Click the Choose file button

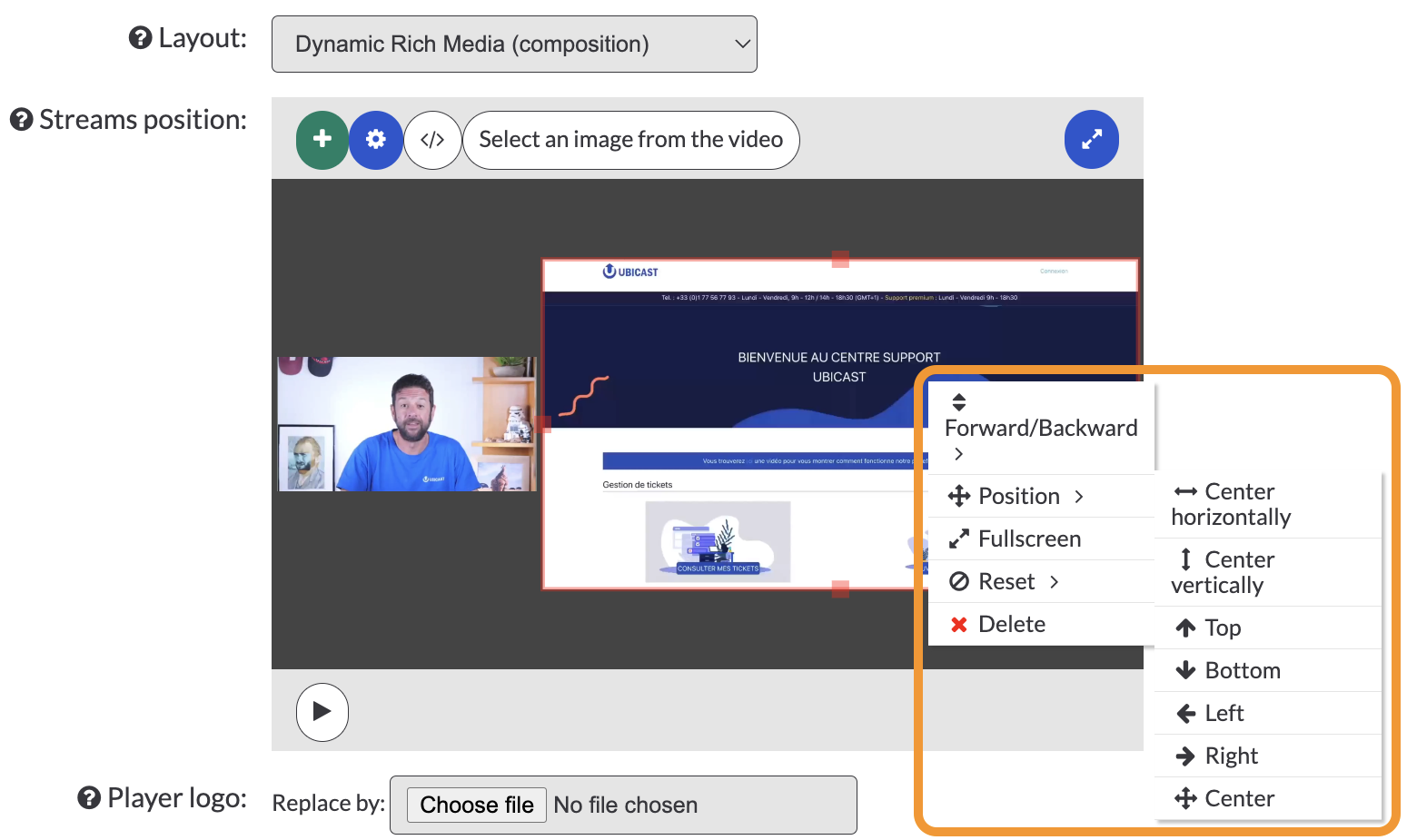(477, 805)
